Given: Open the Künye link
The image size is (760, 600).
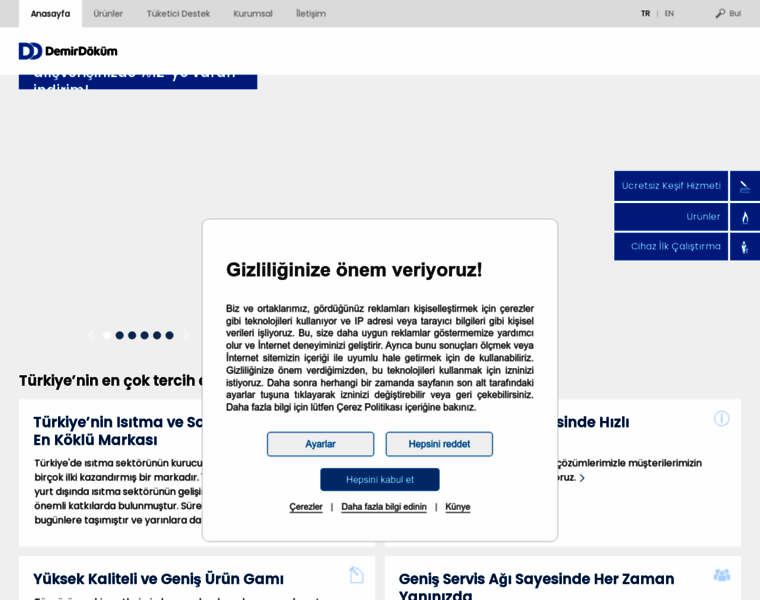Looking at the screenshot, I should tap(458, 506).
